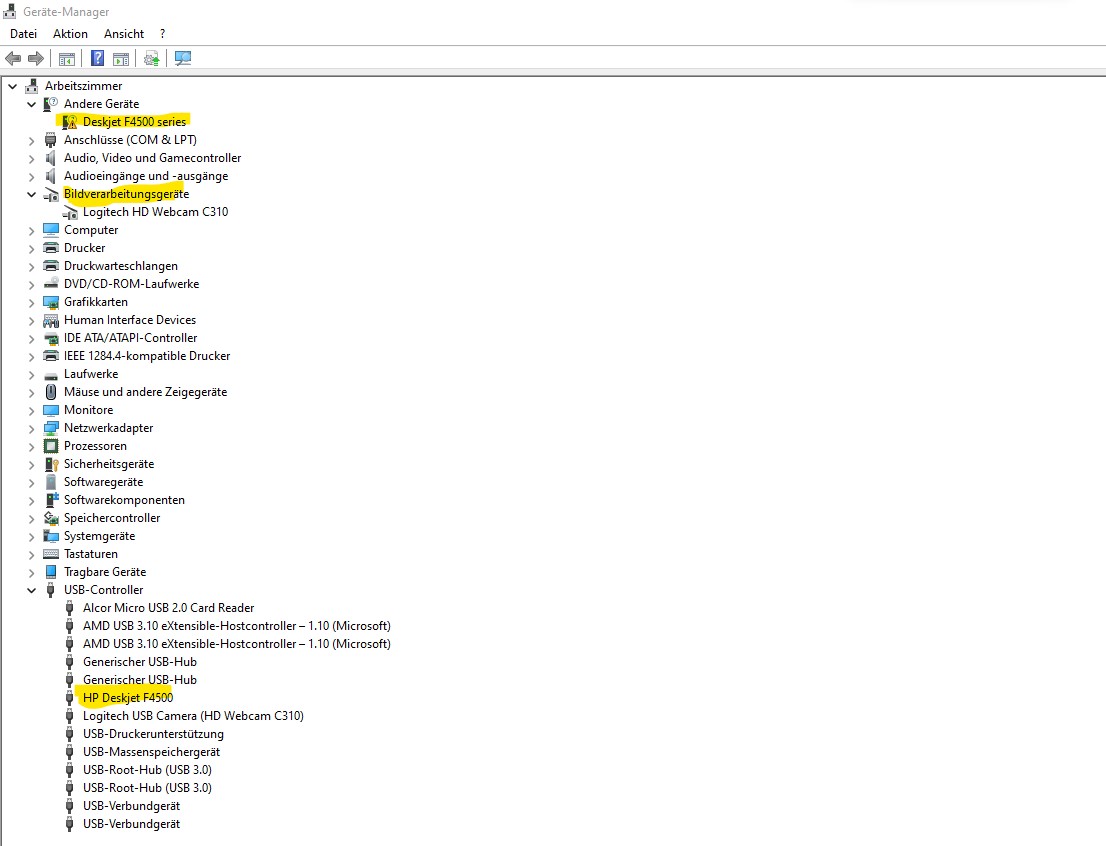The height and width of the screenshot is (846, 1106).
Task: Click the Forward arrow toolbar icon
Action: click(35, 59)
